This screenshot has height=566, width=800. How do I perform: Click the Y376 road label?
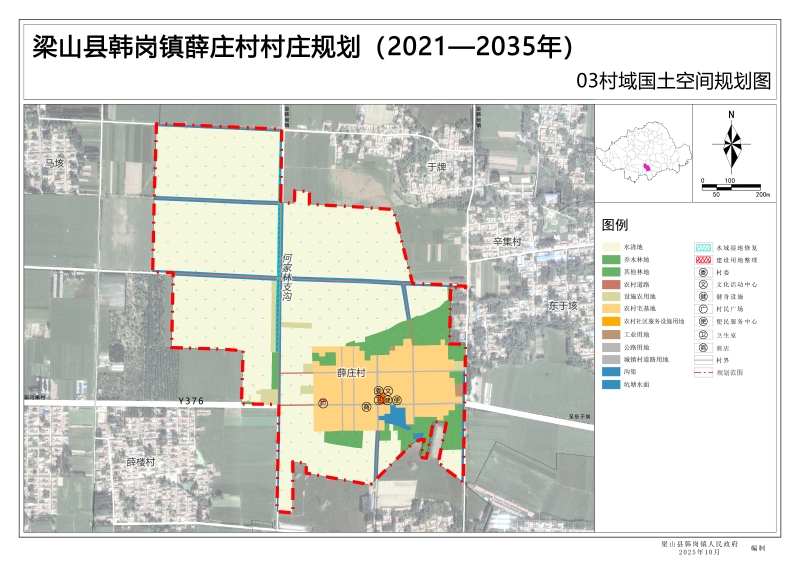pyautogui.click(x=190, y=401)
